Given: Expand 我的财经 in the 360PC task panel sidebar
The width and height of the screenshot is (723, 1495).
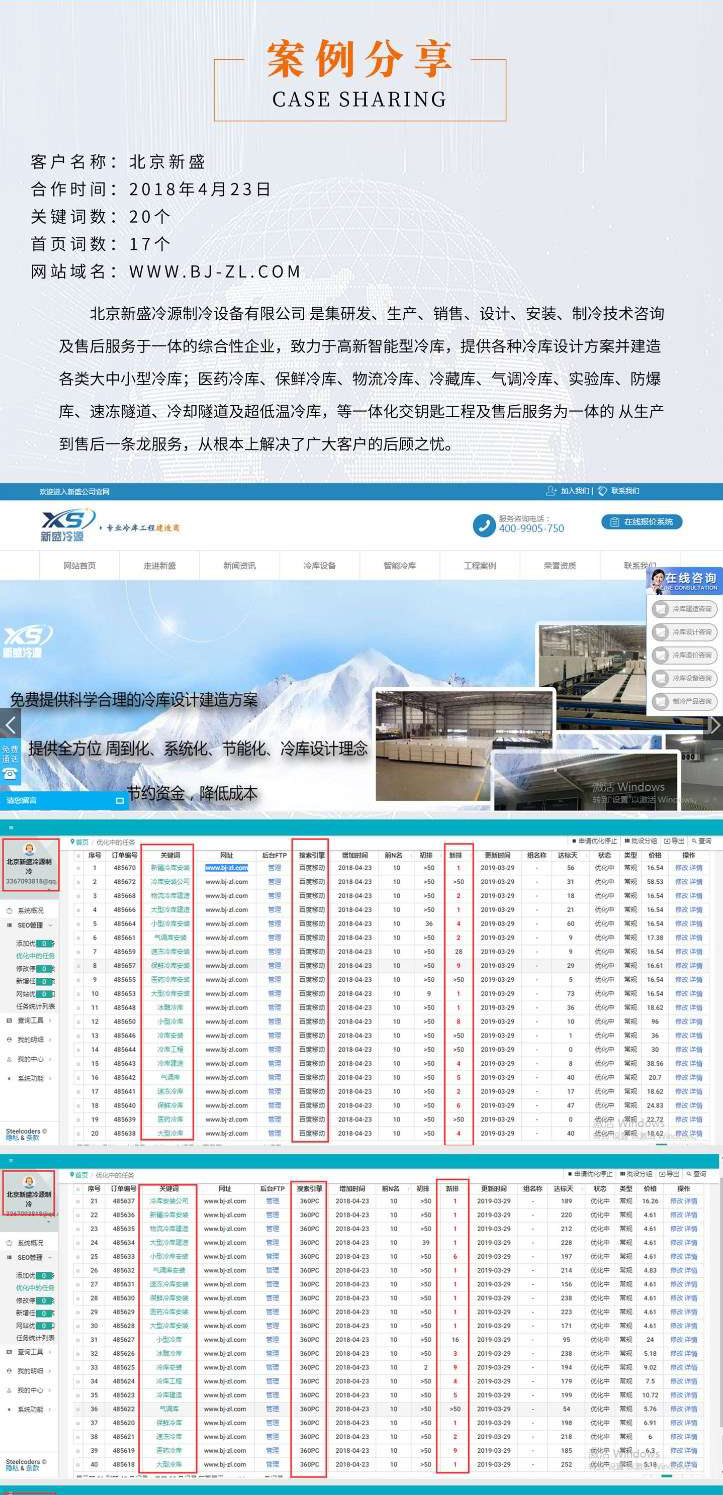Looking at the screenshot, I should click(30, 1371).
